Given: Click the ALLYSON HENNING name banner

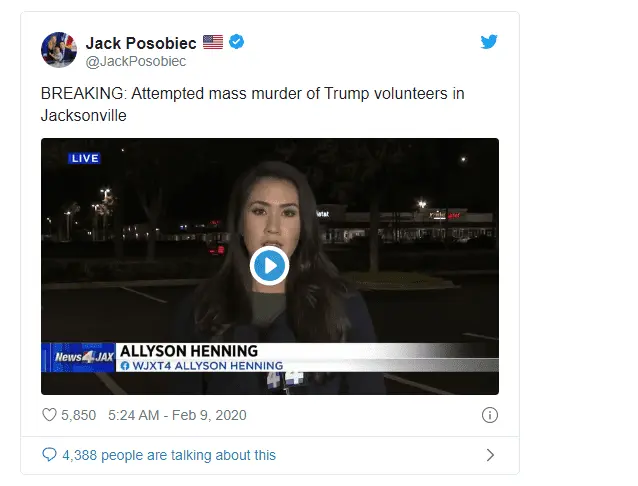Looking at the screenshot, I should point(189,351).
